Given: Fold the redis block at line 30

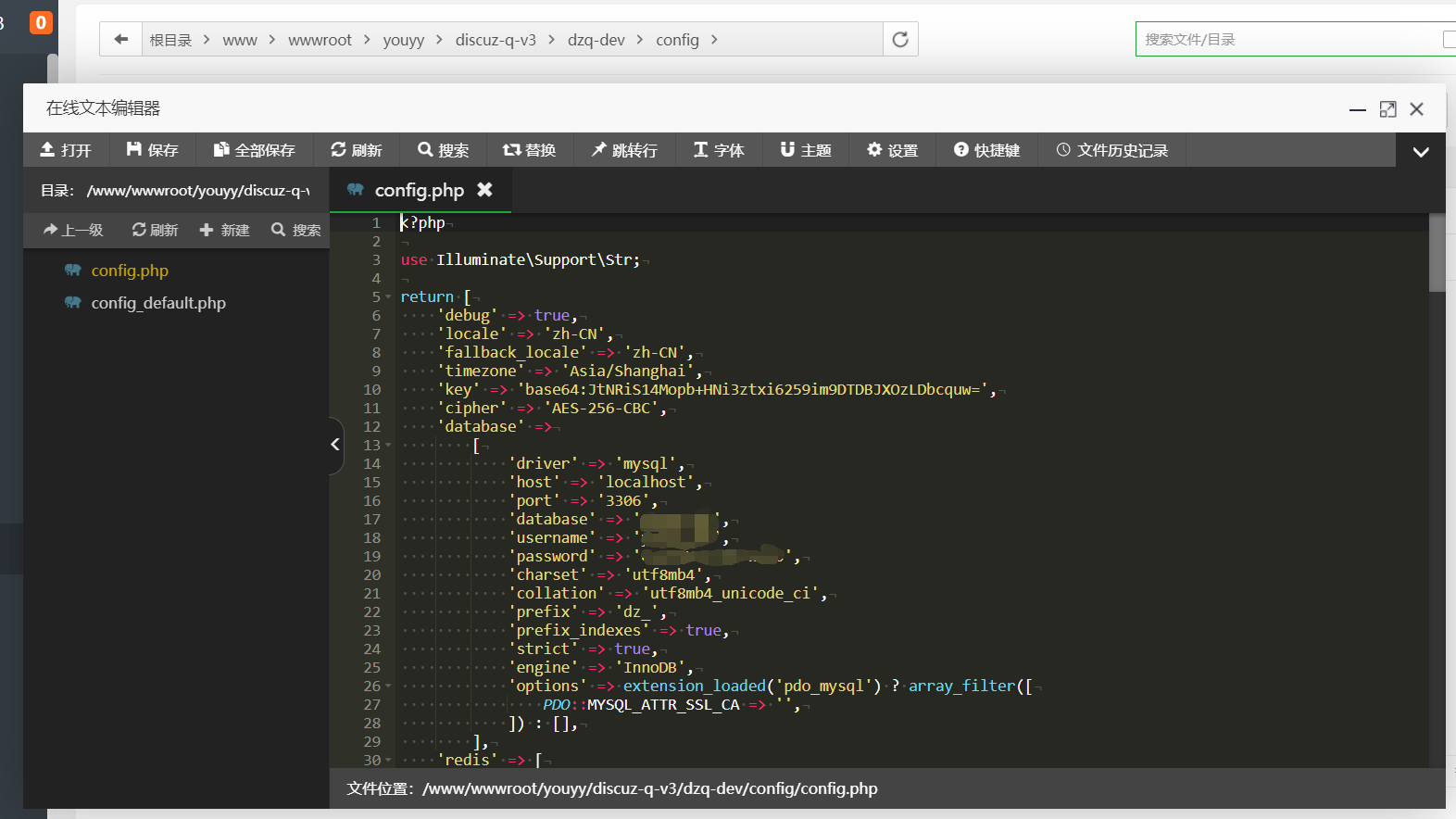Looking at the screenshot, I should (388, 761).
